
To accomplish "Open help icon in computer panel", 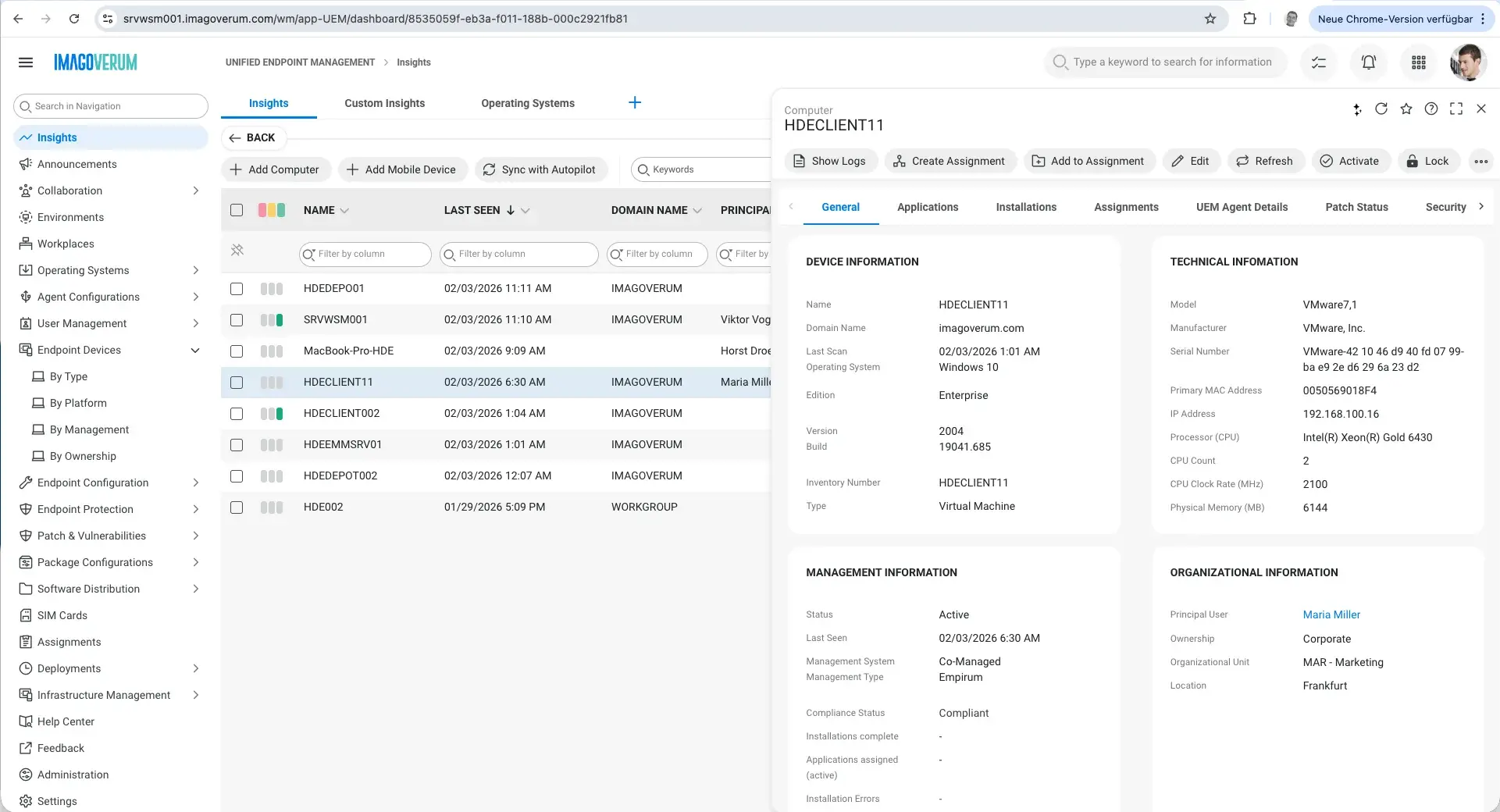I will coord(1431,109).
